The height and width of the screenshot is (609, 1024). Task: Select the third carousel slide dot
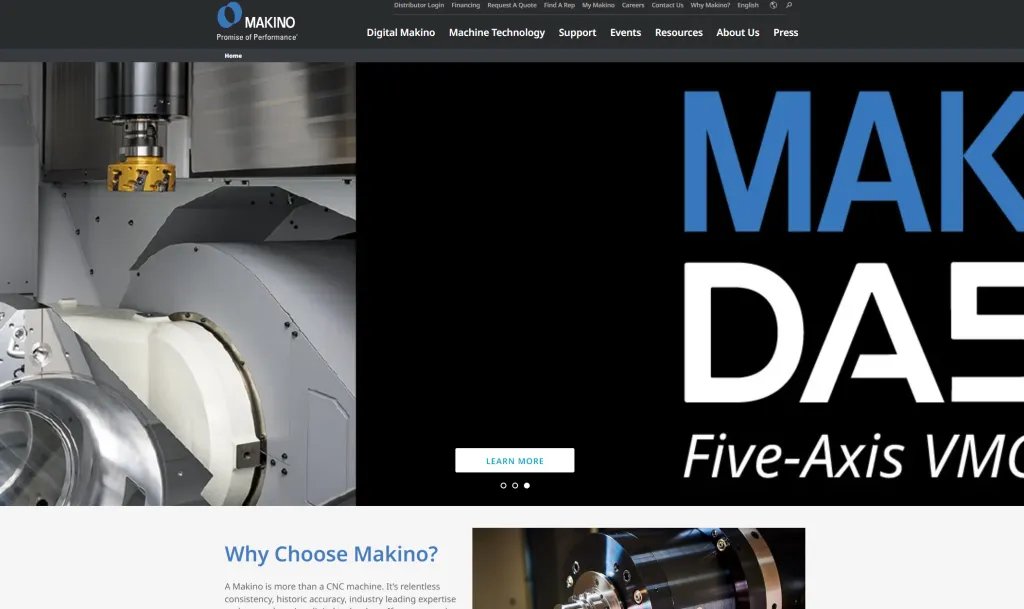click(527, 486)
